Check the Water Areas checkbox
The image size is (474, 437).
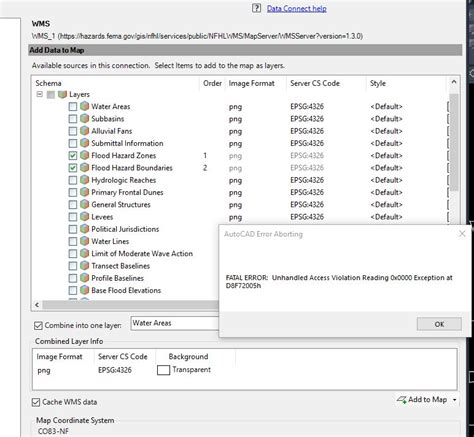73,107
